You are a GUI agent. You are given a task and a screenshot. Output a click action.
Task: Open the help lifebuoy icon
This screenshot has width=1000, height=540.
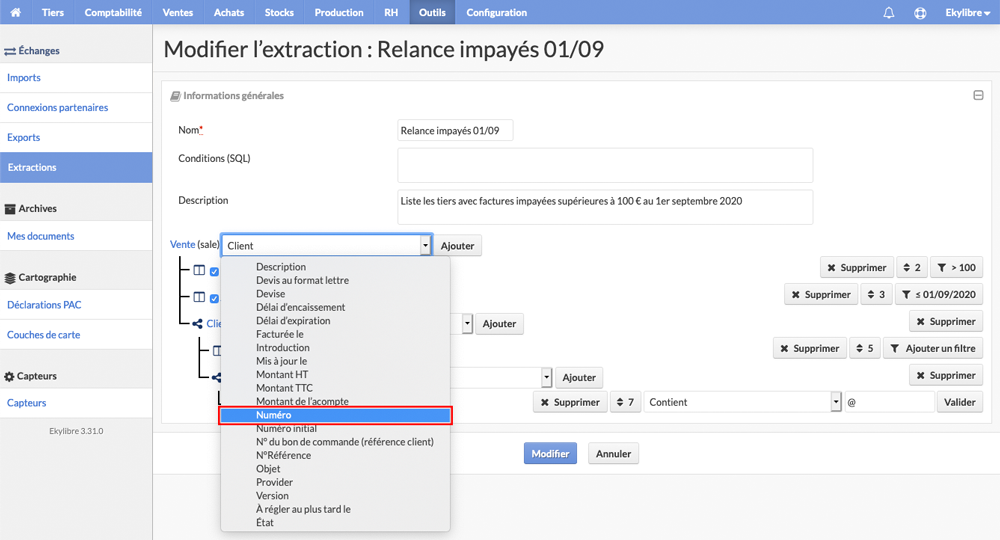(920, 12)
